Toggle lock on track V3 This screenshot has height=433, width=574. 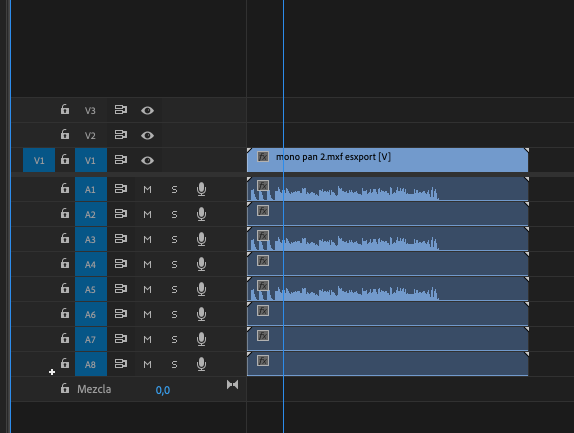(65, 109)
